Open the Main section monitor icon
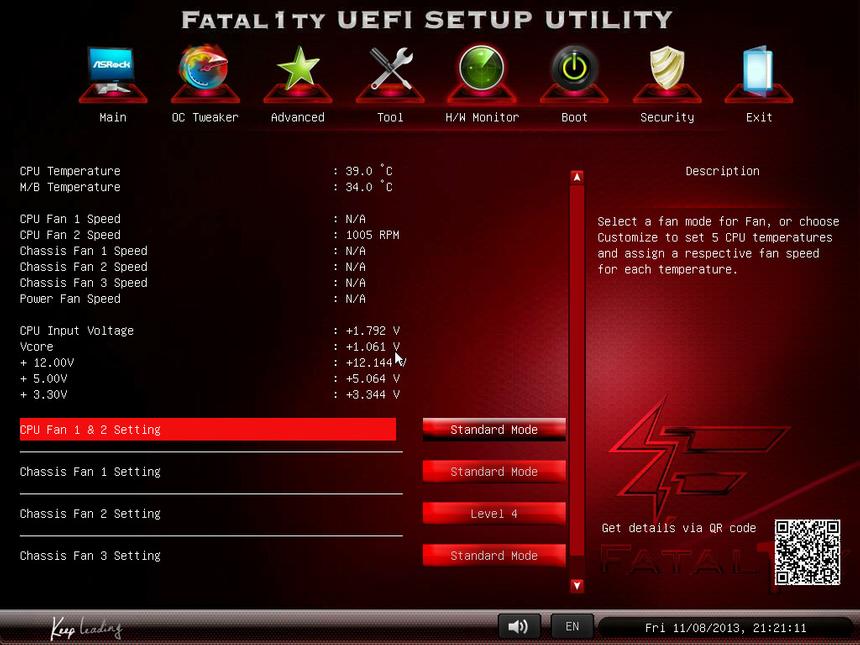The image size is (860, 645). point(112,72)
